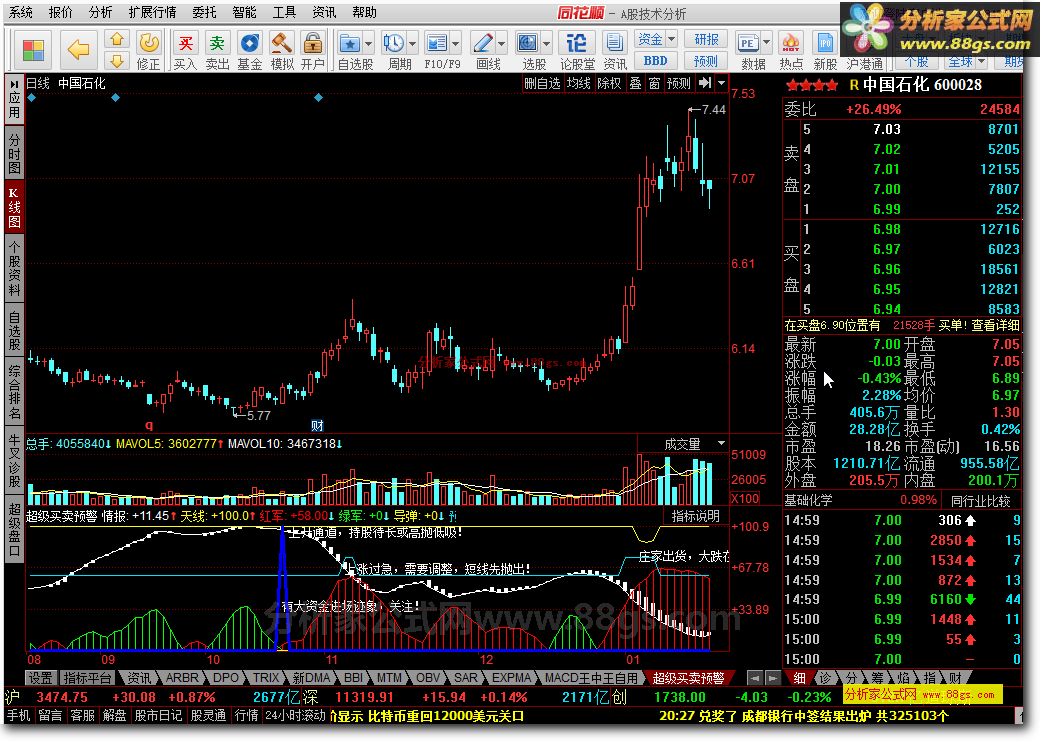1042x742 pixels.
Task: Click the jump-to-end arrow icon in chart header
Action: (x=704, y=83)
